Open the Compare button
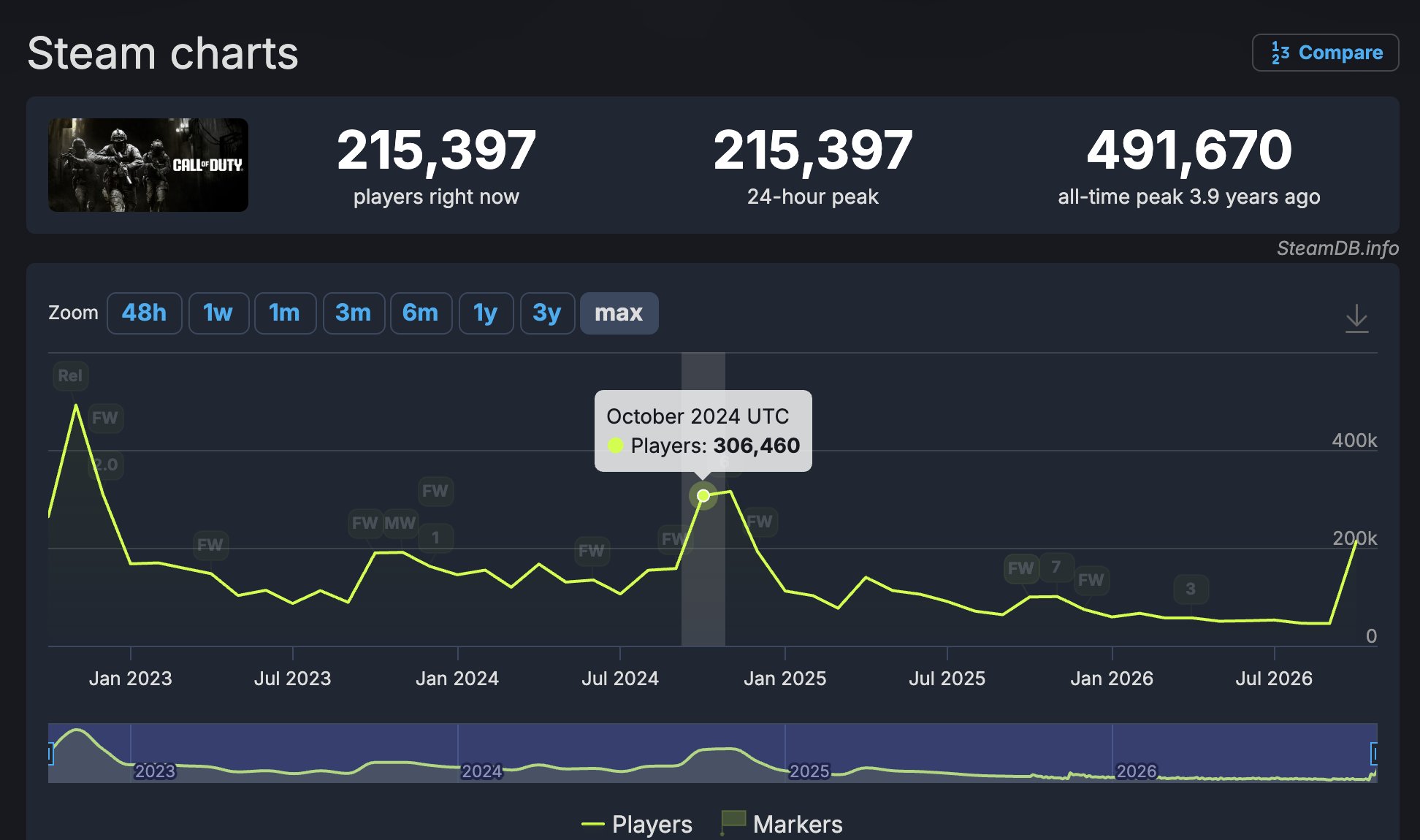This screenshot has height=840, width=1420. pyautogui.click(x=1325, y=53)
